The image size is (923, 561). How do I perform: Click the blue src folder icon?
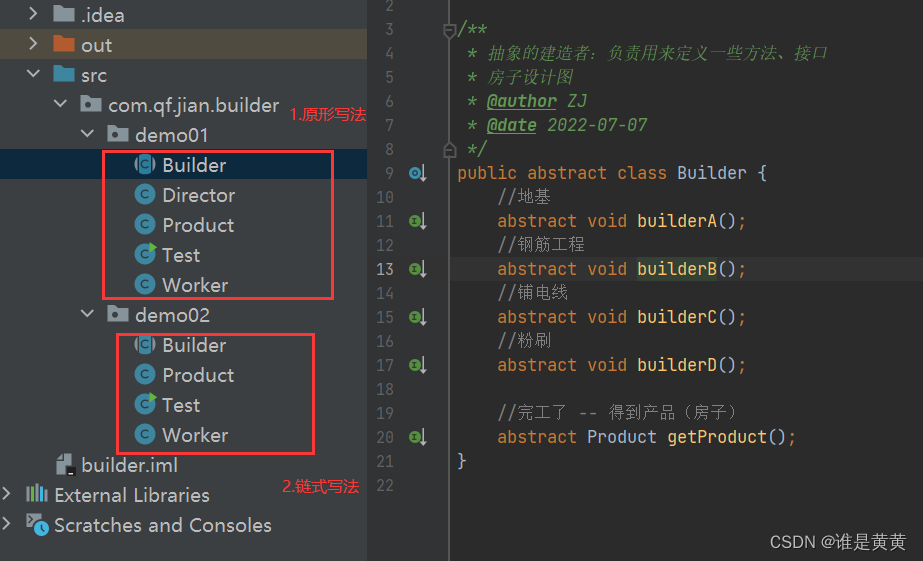point(64,74)
